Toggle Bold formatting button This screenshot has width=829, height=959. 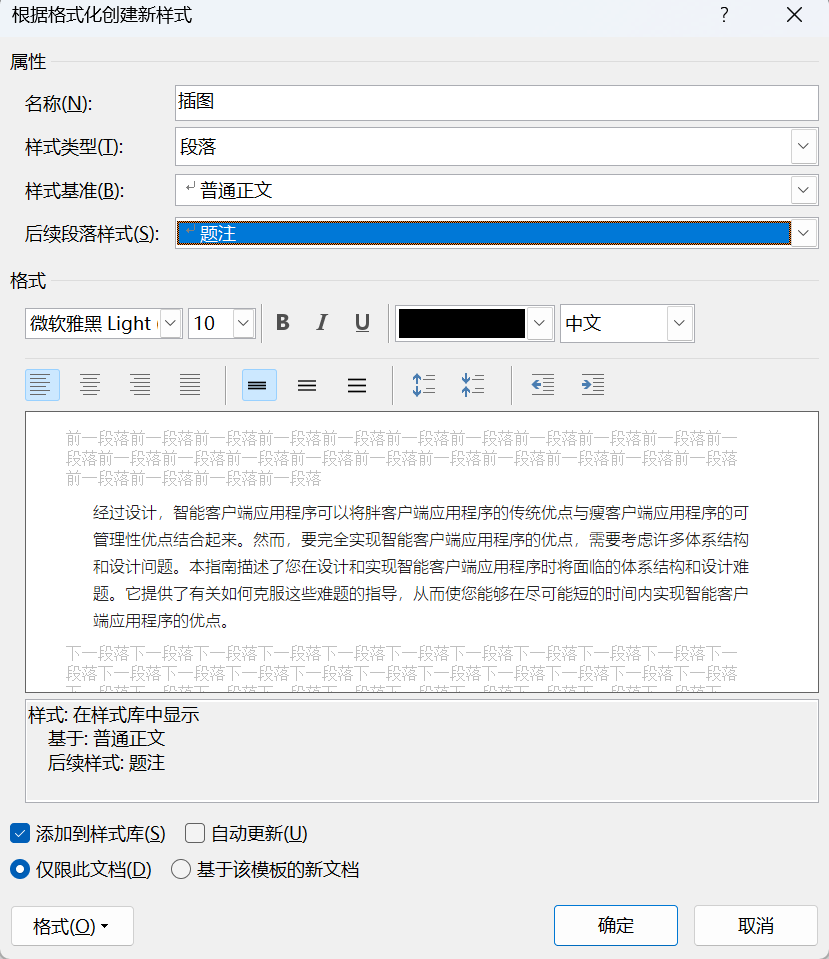coord(283,323)
